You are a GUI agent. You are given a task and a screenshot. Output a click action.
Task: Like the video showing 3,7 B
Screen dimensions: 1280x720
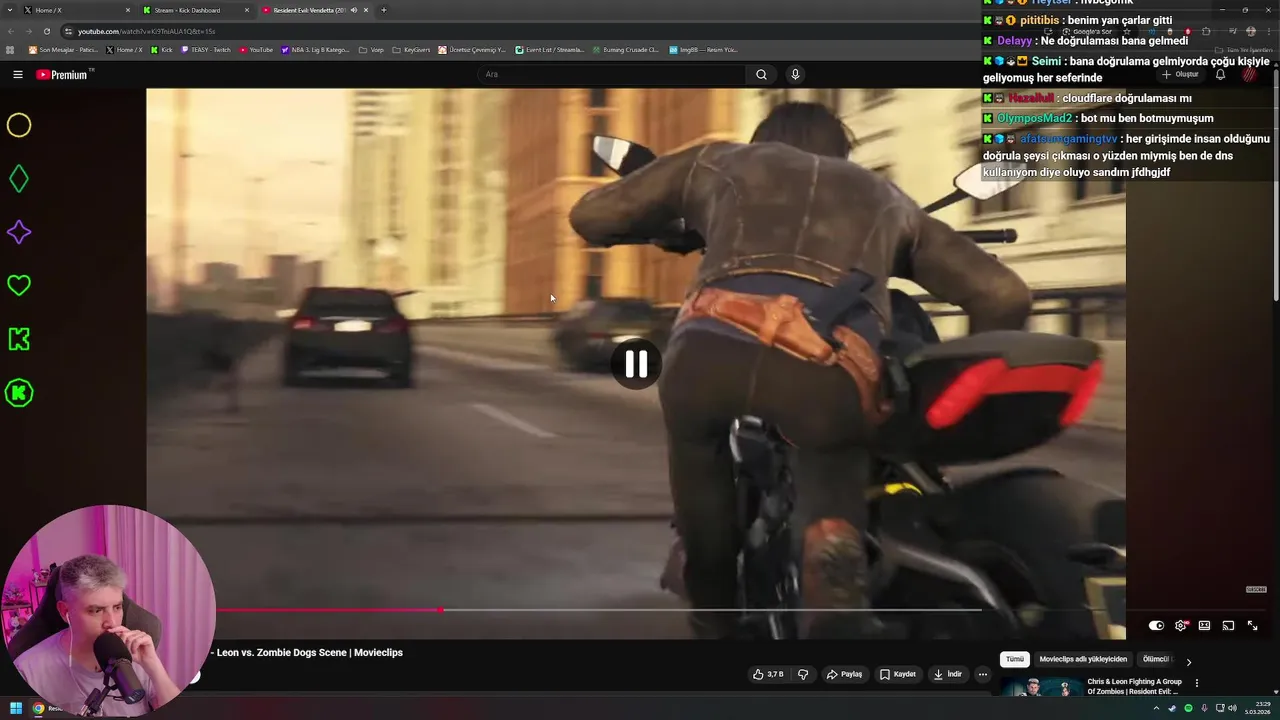pyautogui.click(x=768, y=674)
